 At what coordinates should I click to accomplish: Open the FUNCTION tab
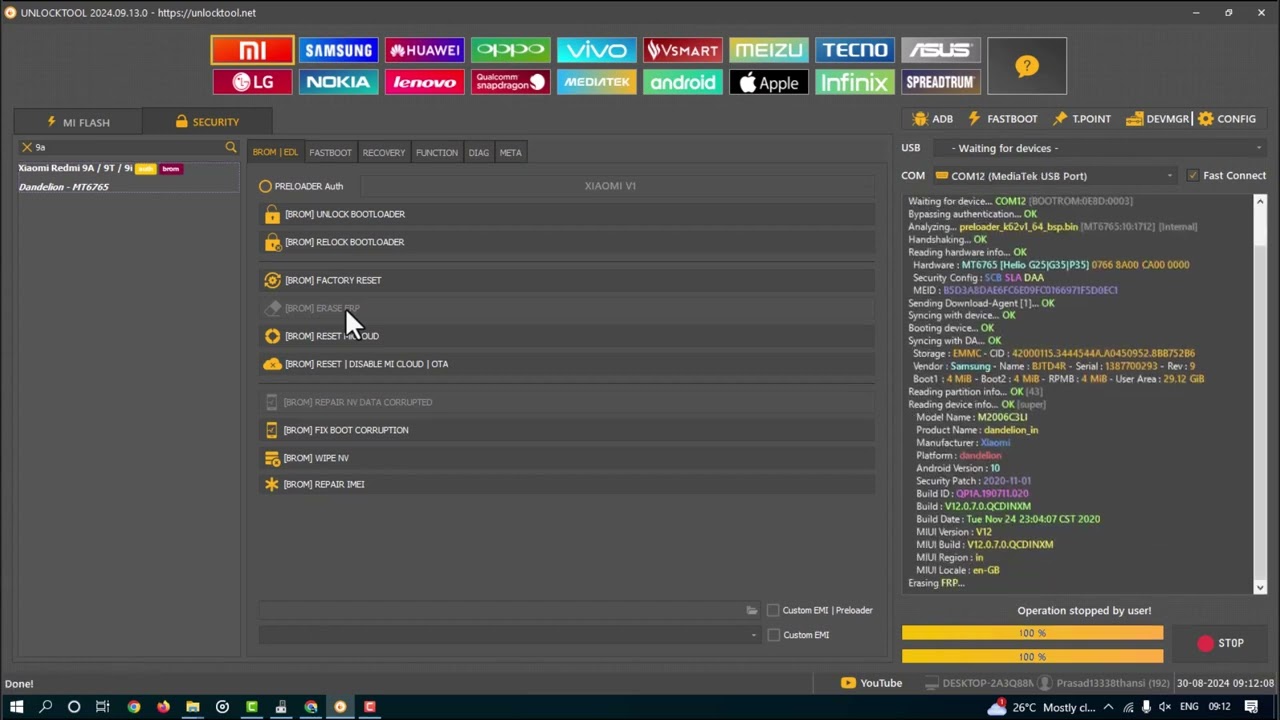437,153
